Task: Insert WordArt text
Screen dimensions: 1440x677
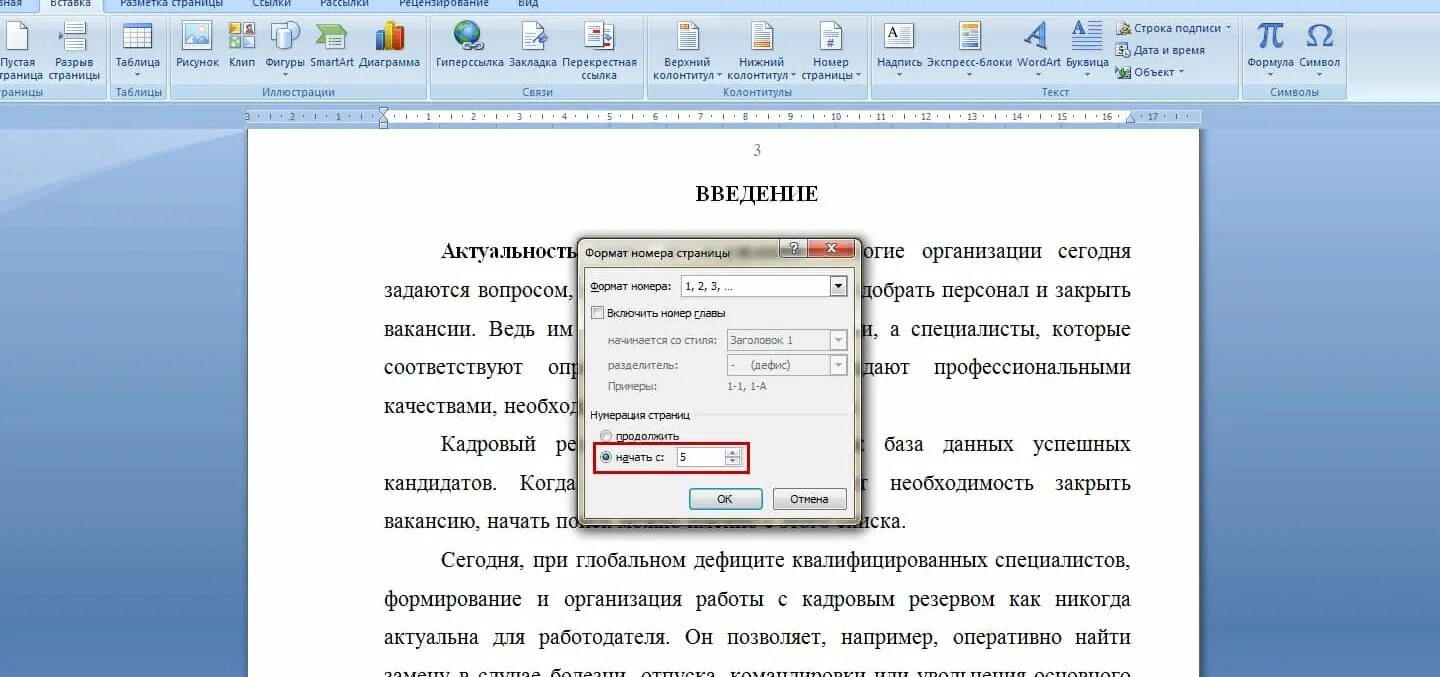Action: (x=1038, y=50)
